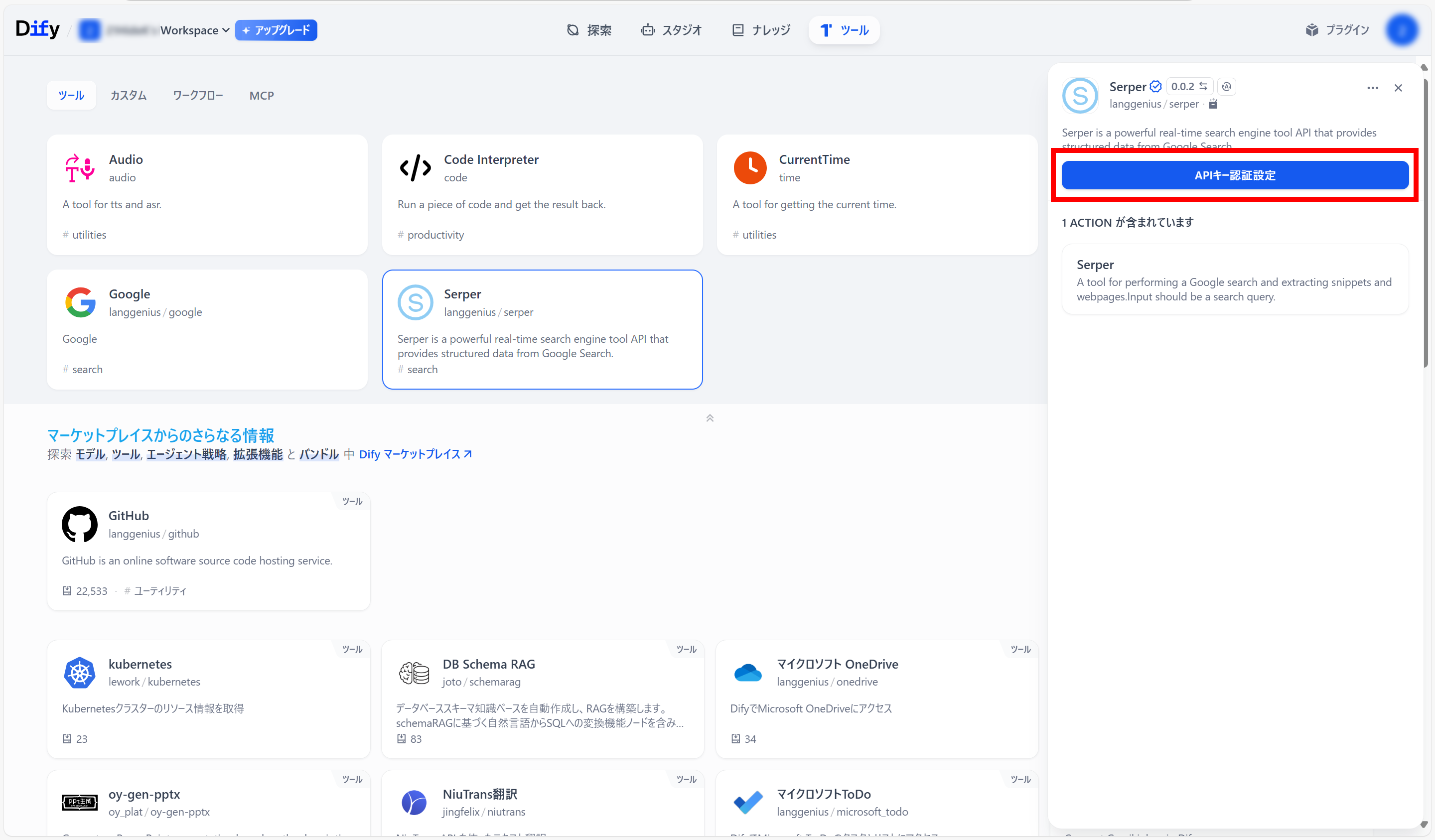The image size is (1435, 840).
Task: Switch to the MCP tab
Action: click(x=262, y=95)
